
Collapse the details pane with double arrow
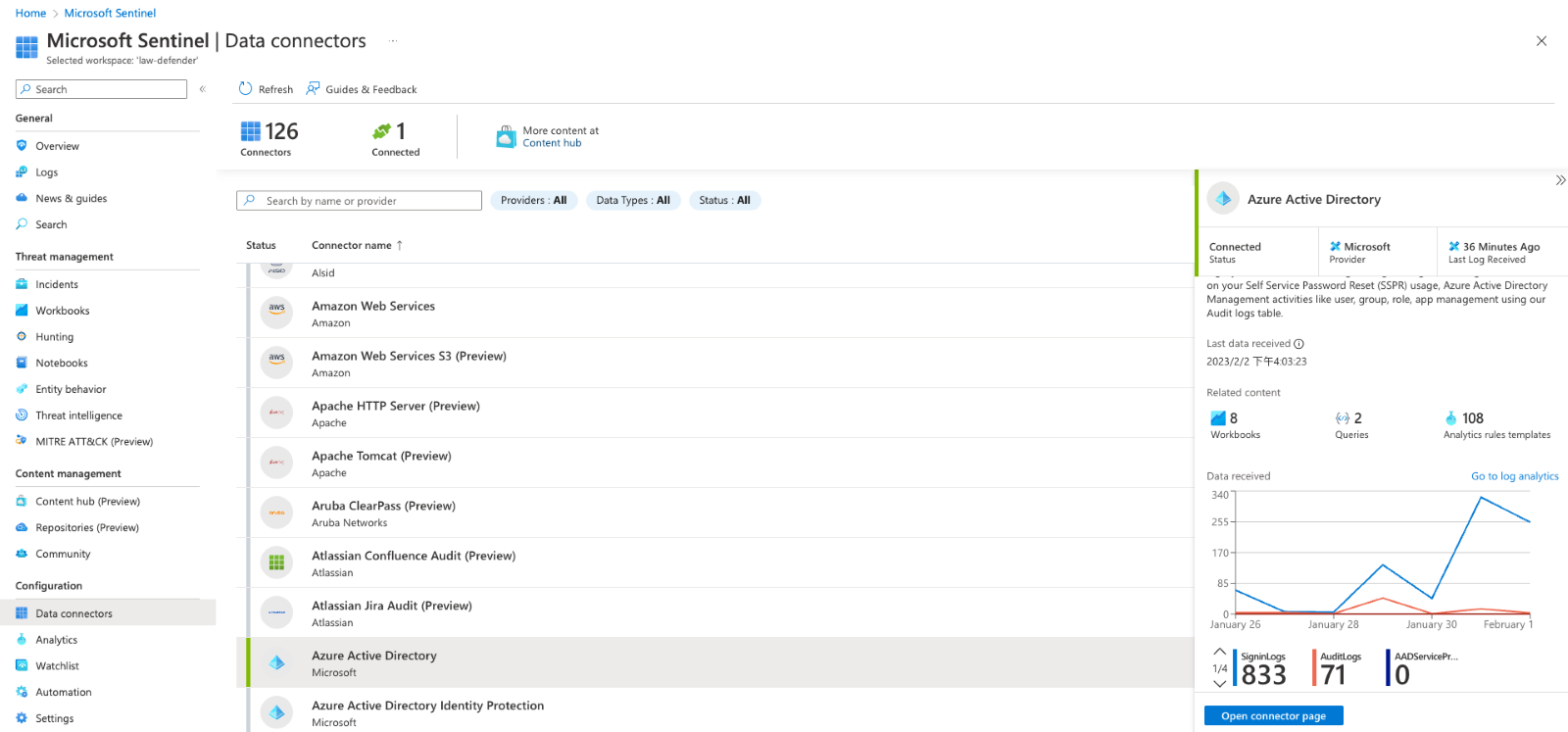point(1560,180)
